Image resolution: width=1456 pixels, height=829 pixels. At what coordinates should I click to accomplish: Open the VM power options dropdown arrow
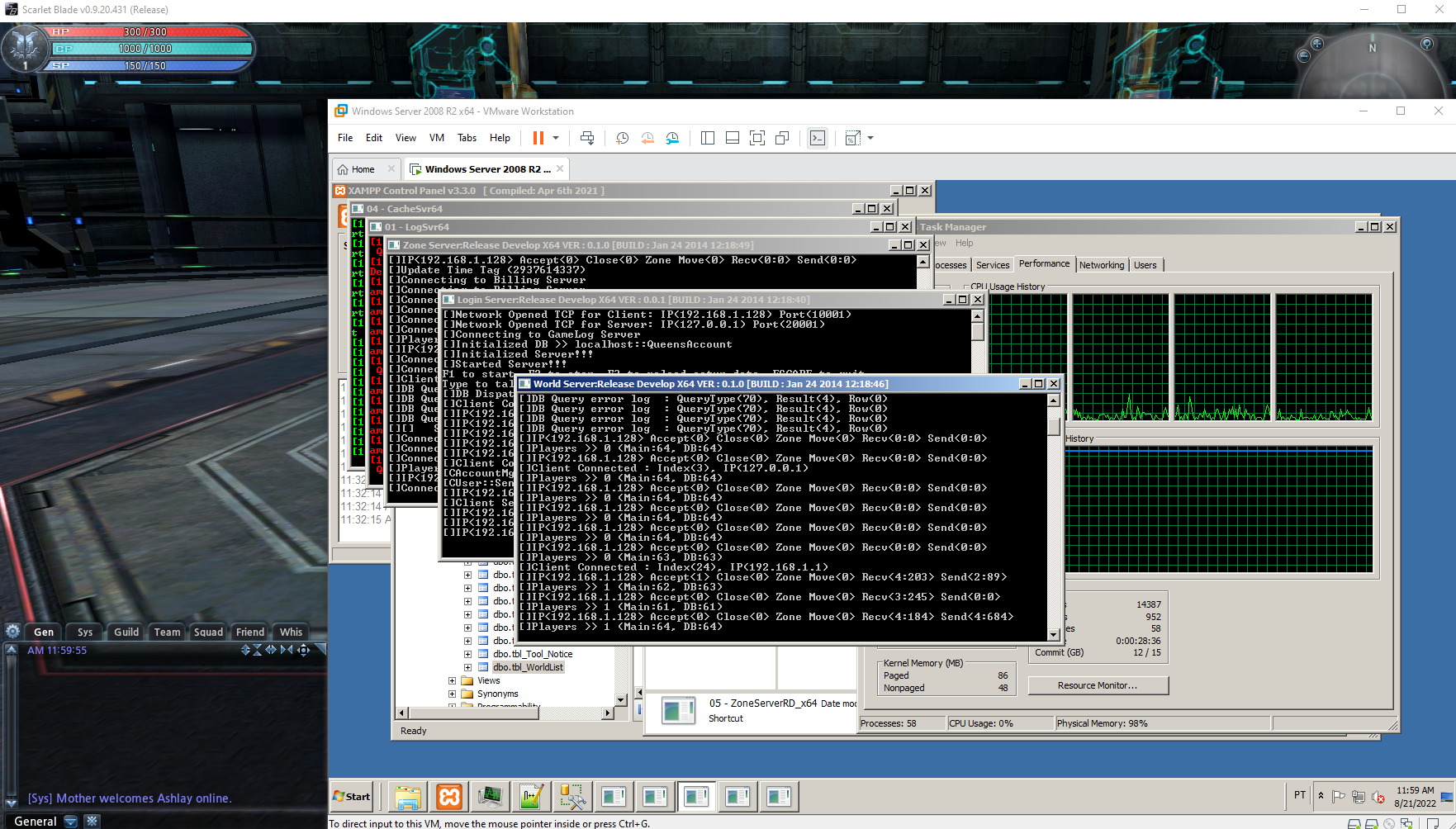[556, 138]
